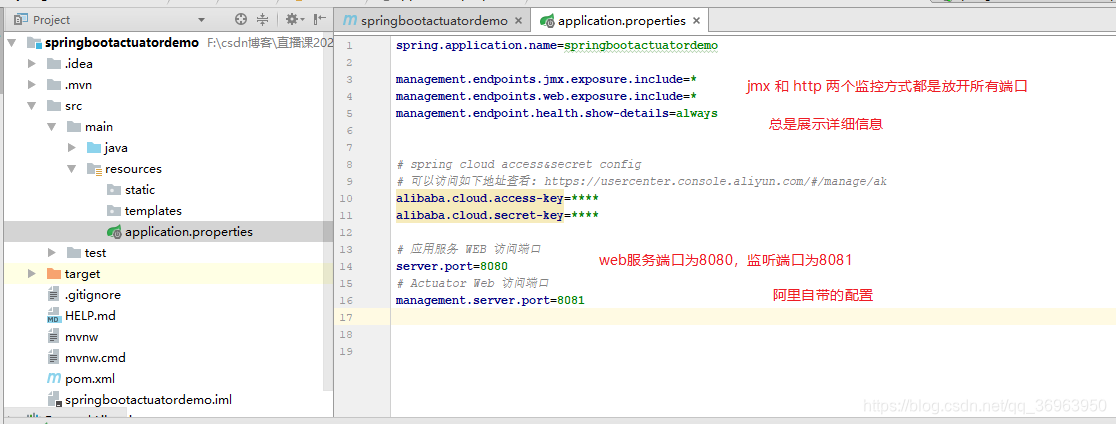Click the Maven icon on the springbootactuatordemo tab
The width and height of the screenshot is (1116, 424).
tap(349, 21)
